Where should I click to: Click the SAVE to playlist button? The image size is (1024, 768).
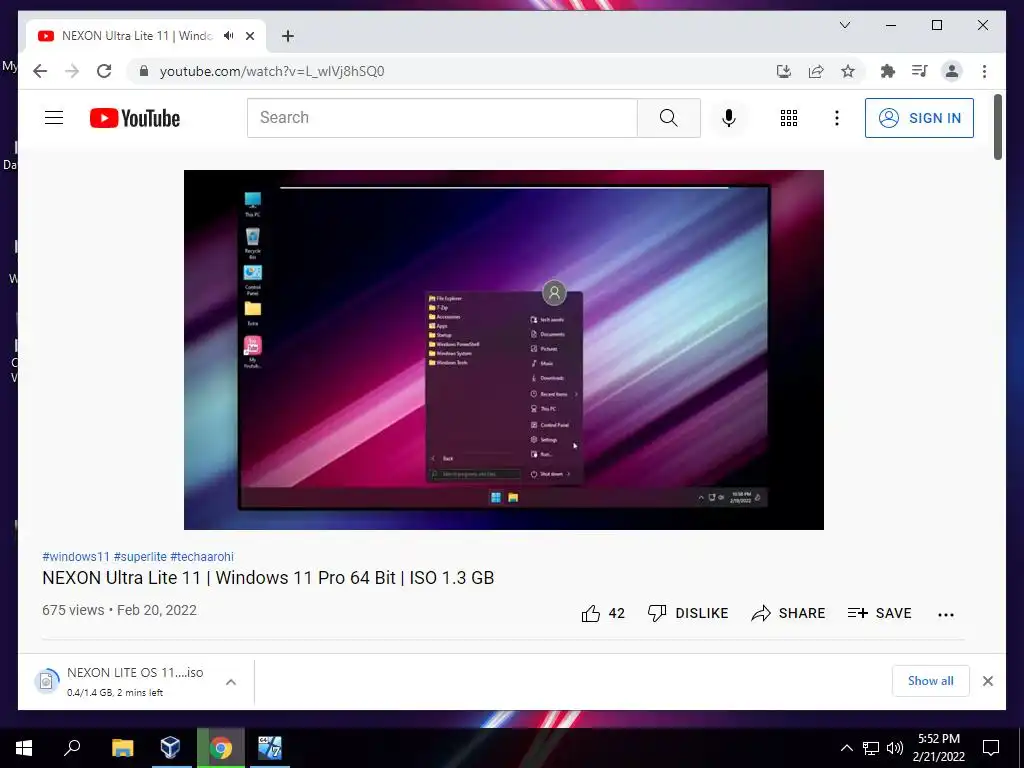pos(880,613)
